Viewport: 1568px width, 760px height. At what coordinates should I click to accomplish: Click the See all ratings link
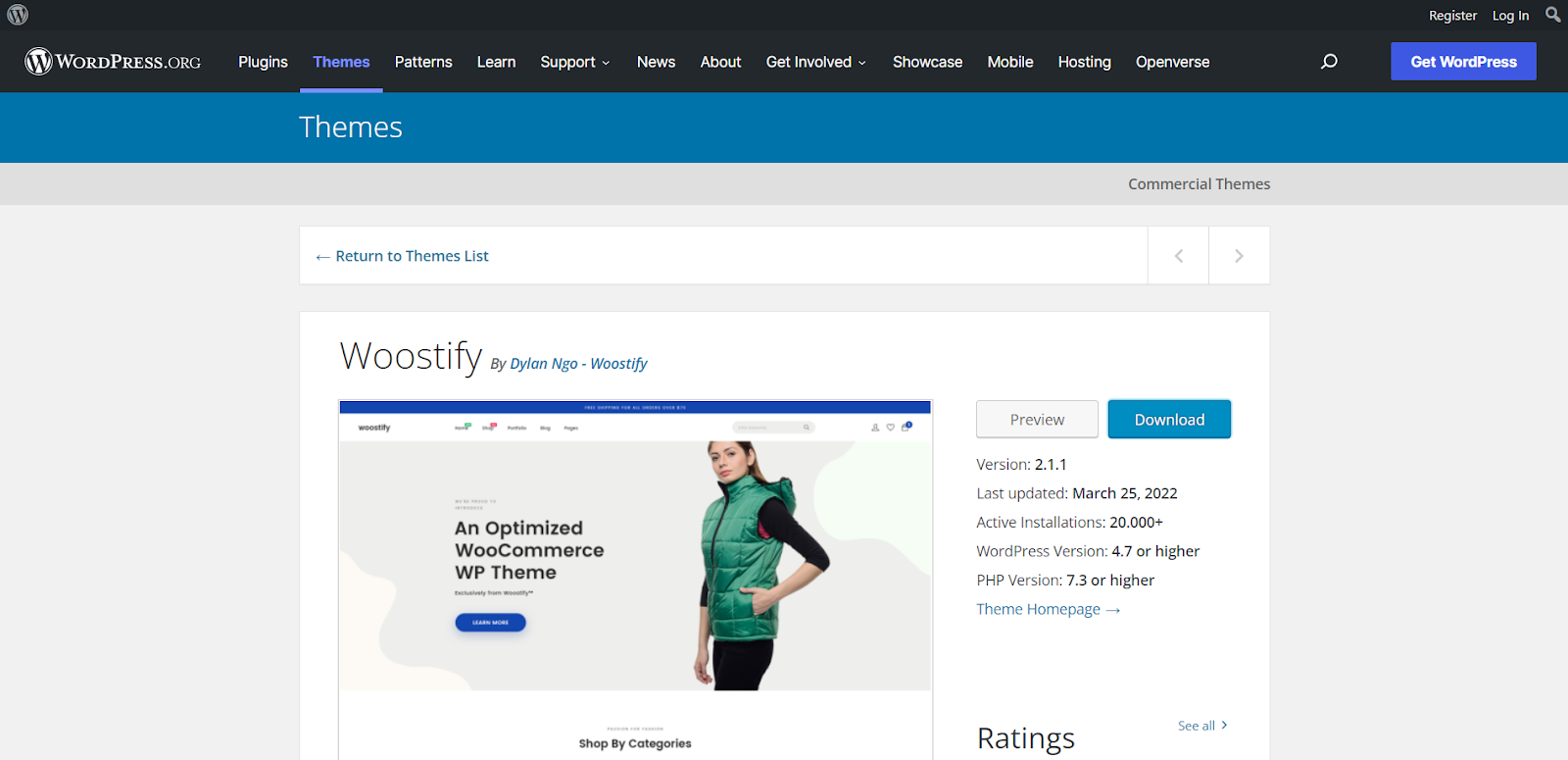pyautogui.click(x=1201, y=726)
